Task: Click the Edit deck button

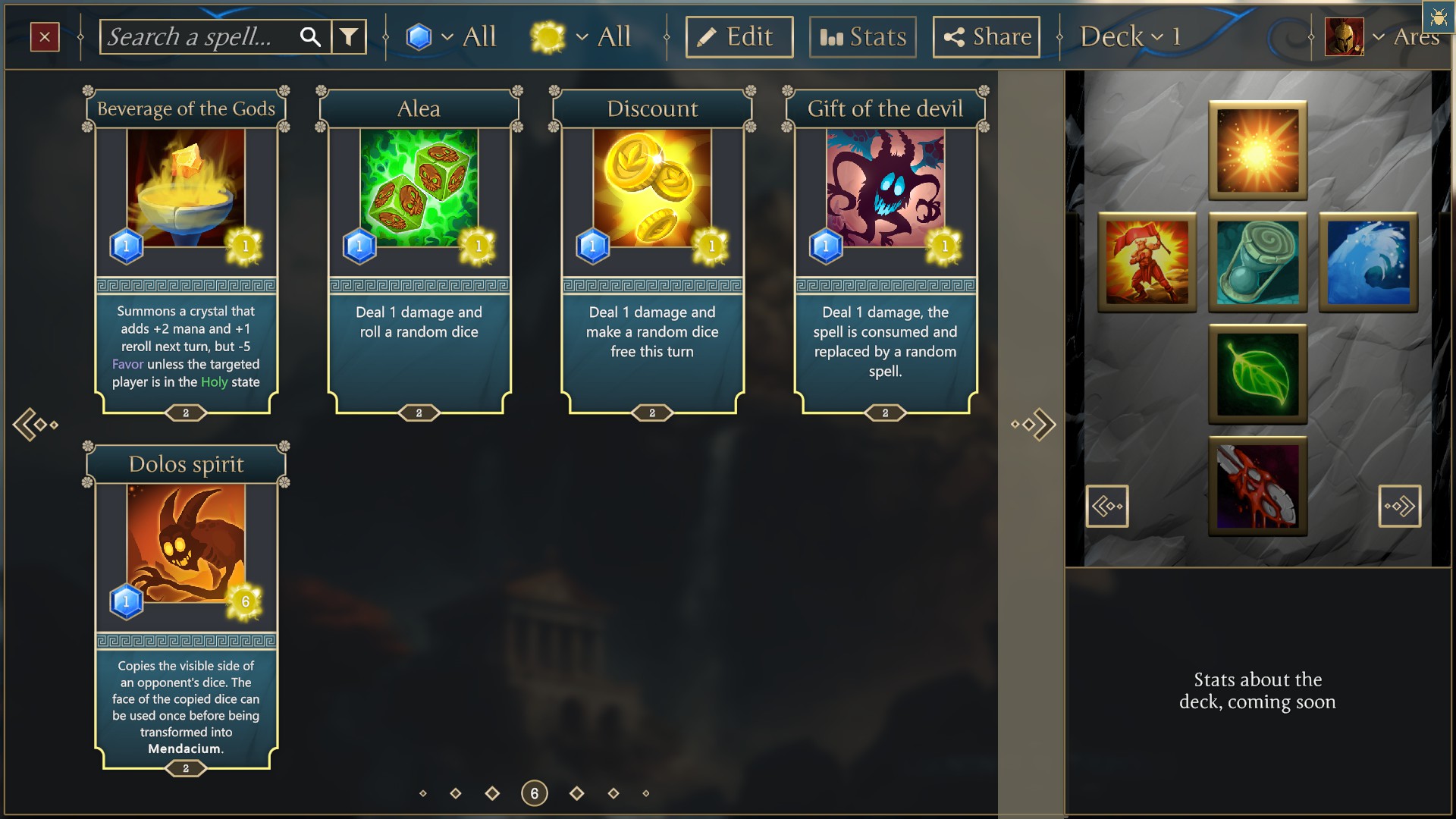Action: [739, 36]
